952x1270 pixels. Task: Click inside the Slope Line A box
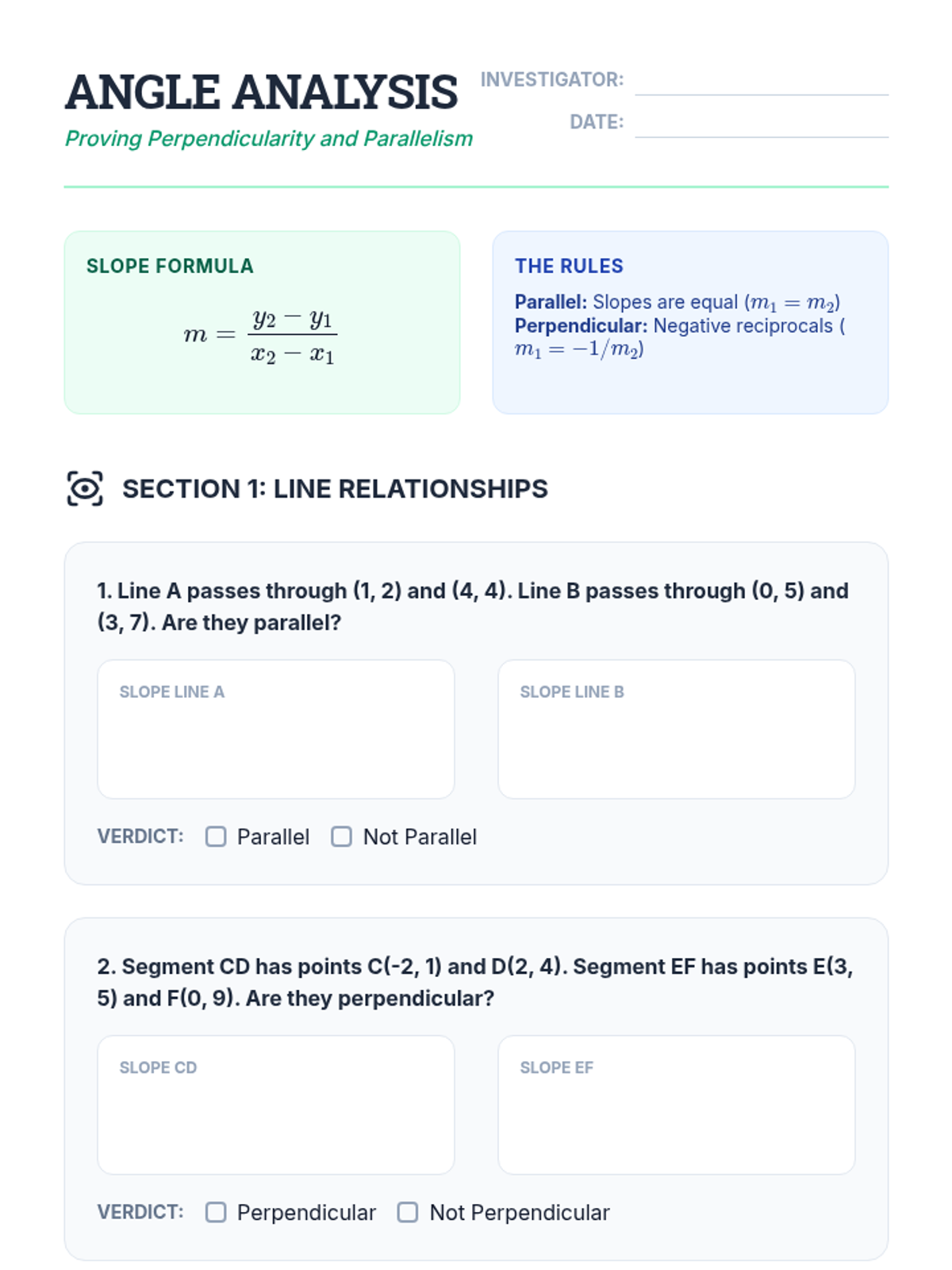(275, 738)
